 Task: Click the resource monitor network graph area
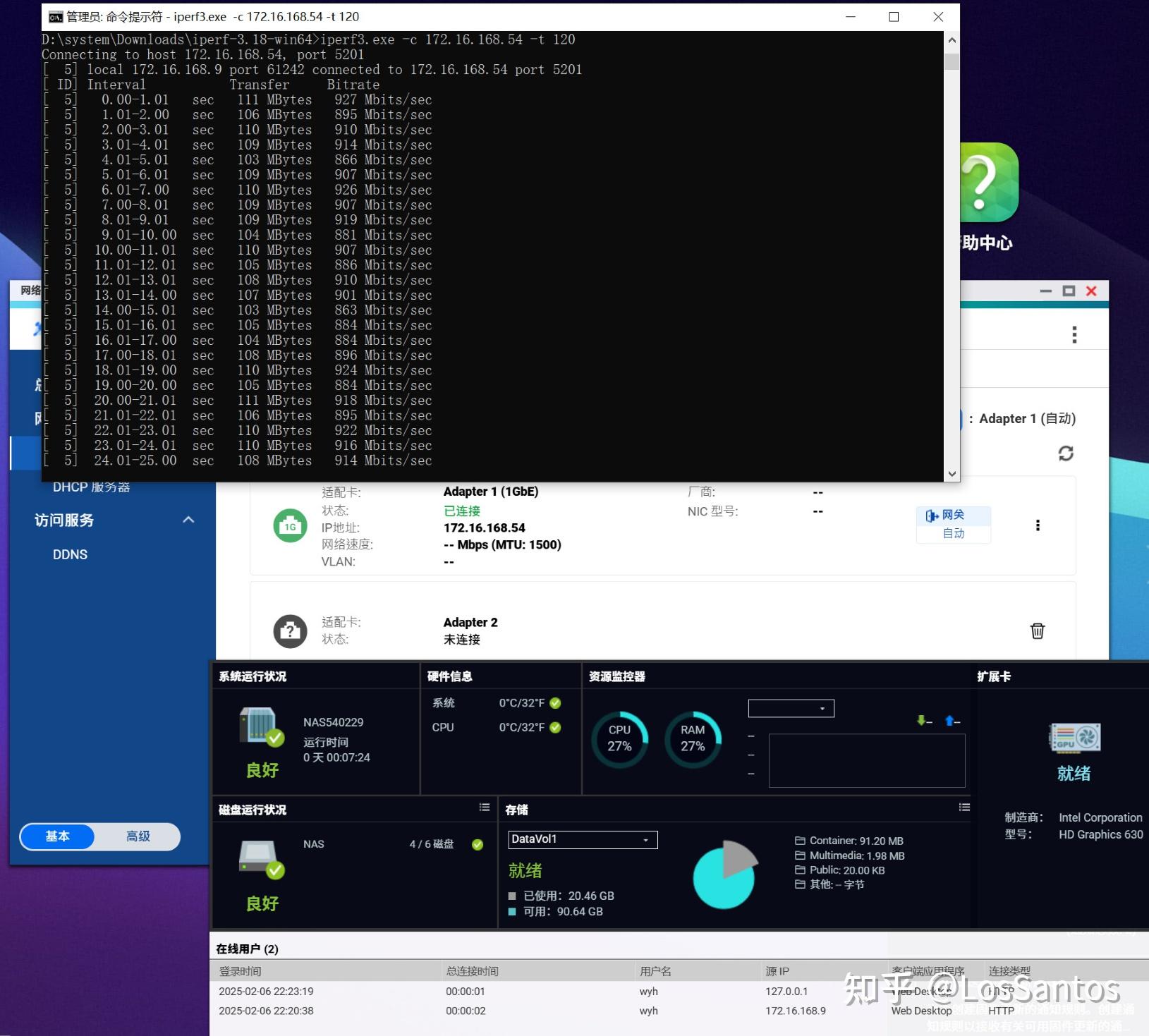(867, 760)
